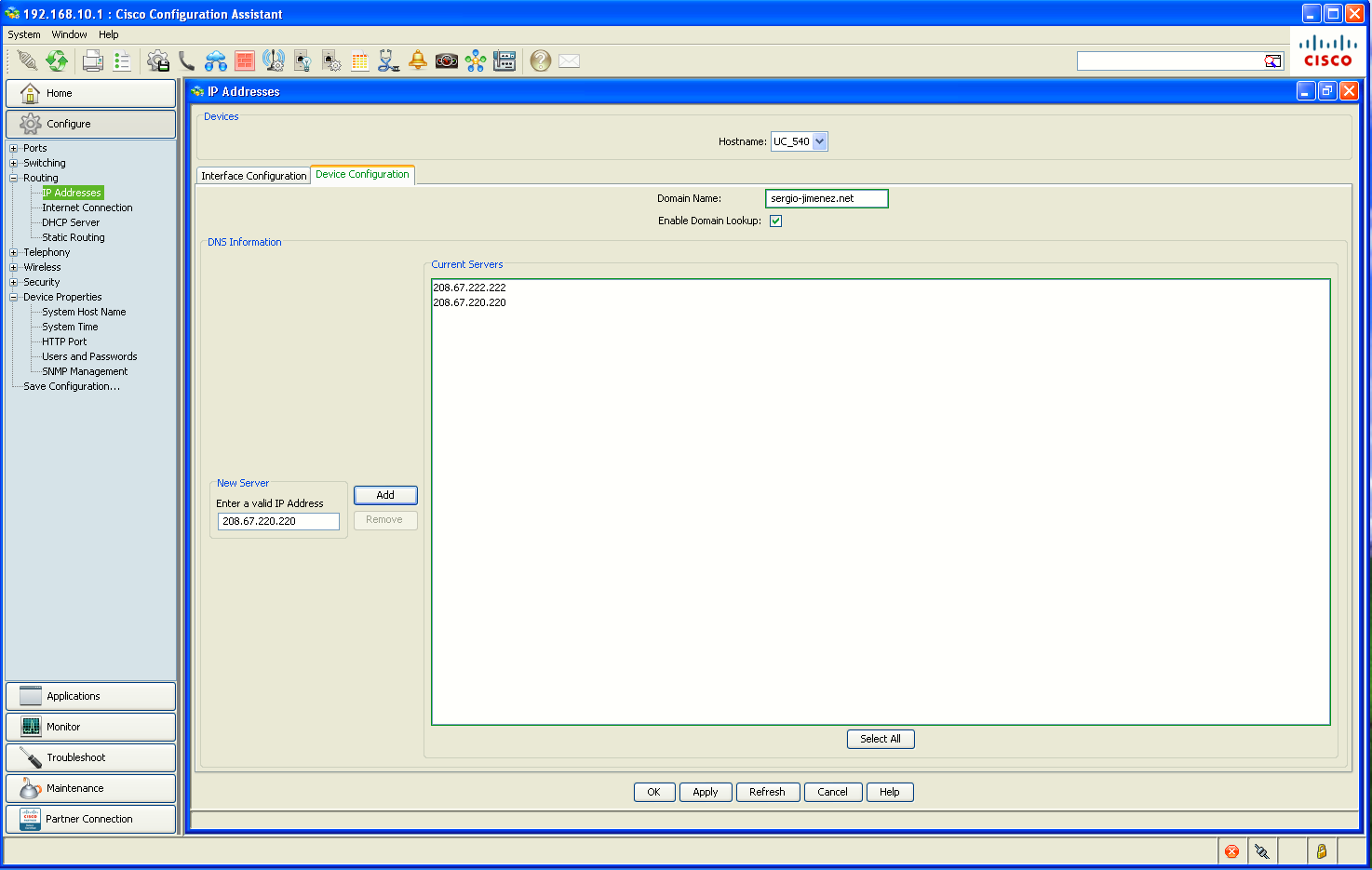Viewport: 1372px width, 870px height.
Task: Expand the Ports tree node
Action: (14, 148)
